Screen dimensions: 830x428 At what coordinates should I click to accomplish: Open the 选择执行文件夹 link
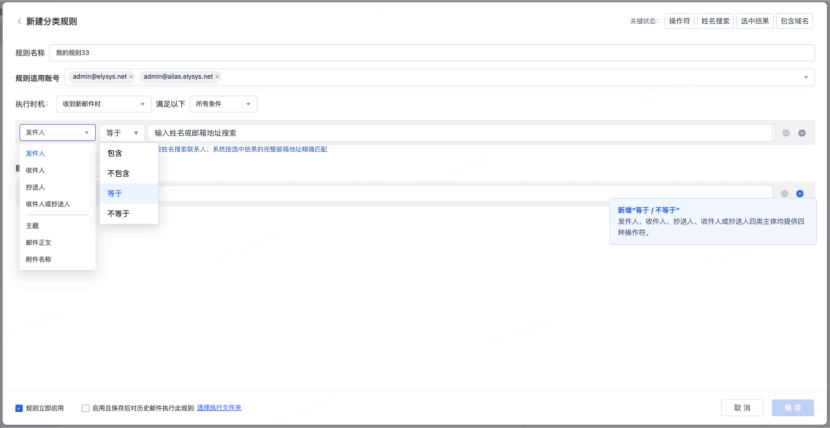220,408
